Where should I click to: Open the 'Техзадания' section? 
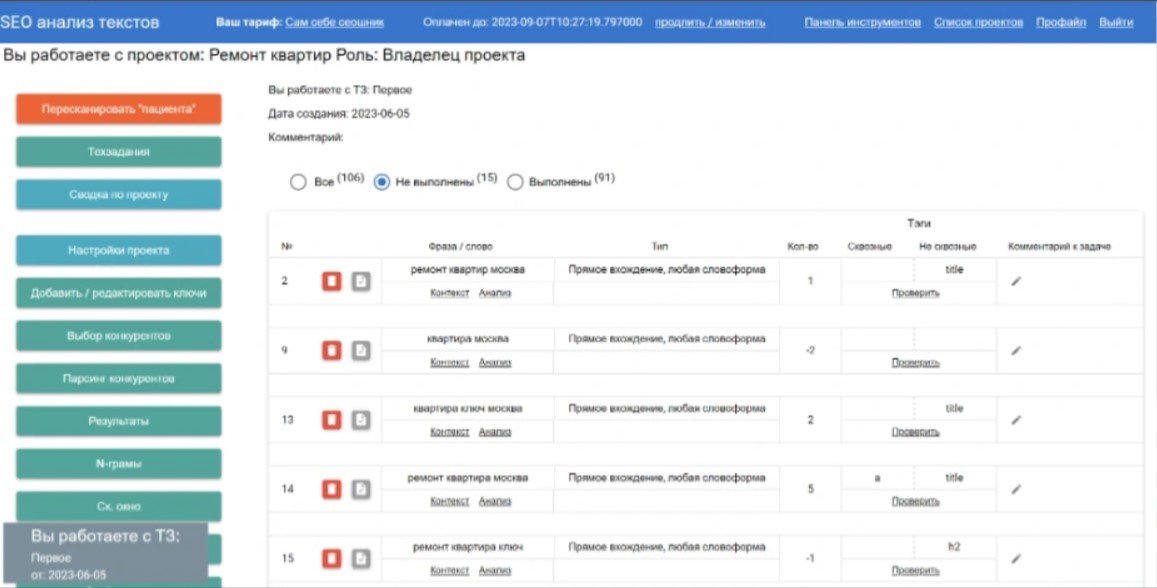tap(119, 152)
